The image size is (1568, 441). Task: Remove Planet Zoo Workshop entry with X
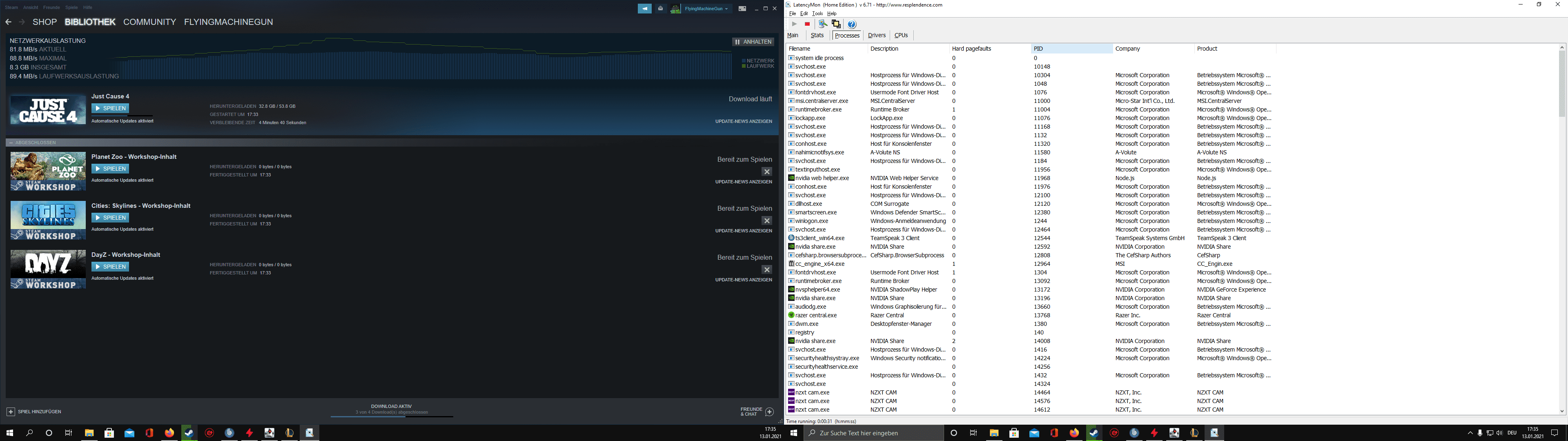(x=767, y=172)
